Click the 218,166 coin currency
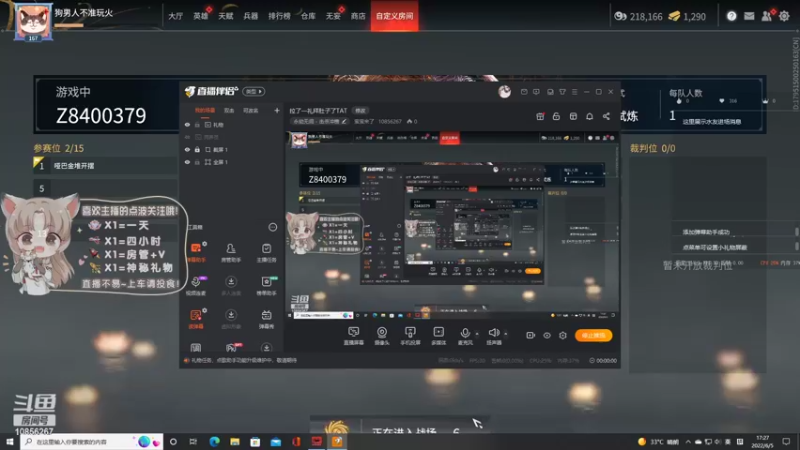800x450 pixels. pos(638,16)
